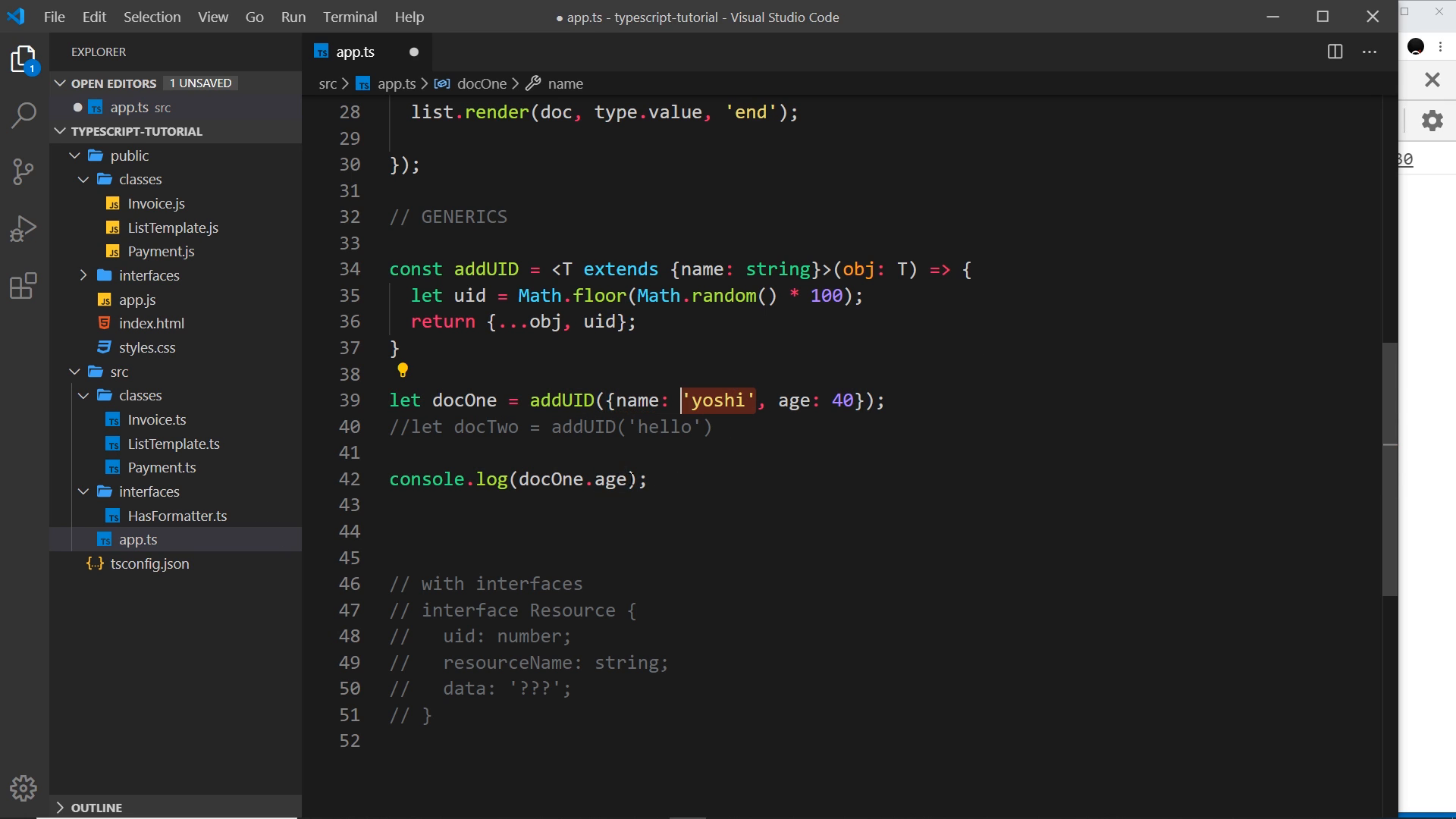Viewport: 1456px width, 819px height.
Task: Open the File menu
Action: [x=55, y=17]
